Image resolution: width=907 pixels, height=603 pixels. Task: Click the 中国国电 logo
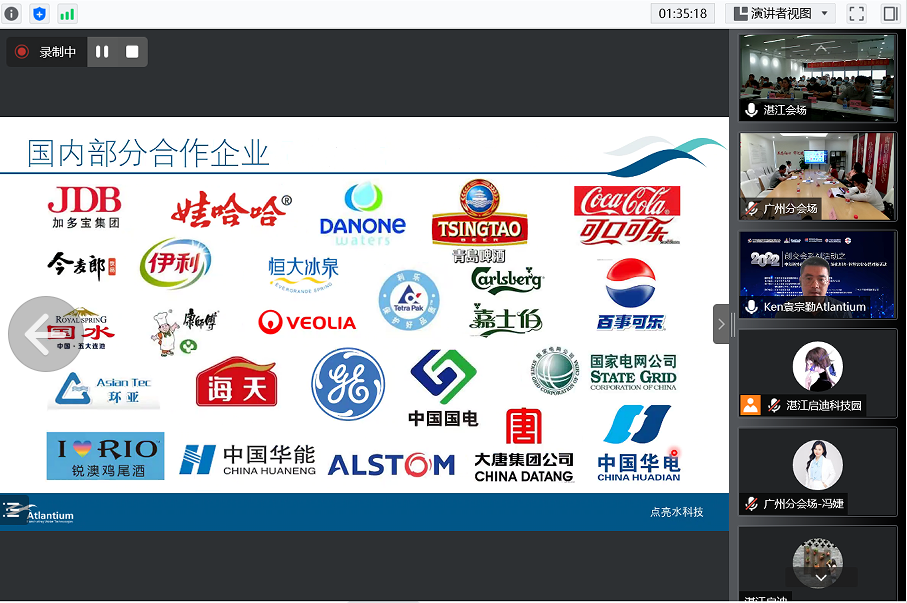click(443, 388)
